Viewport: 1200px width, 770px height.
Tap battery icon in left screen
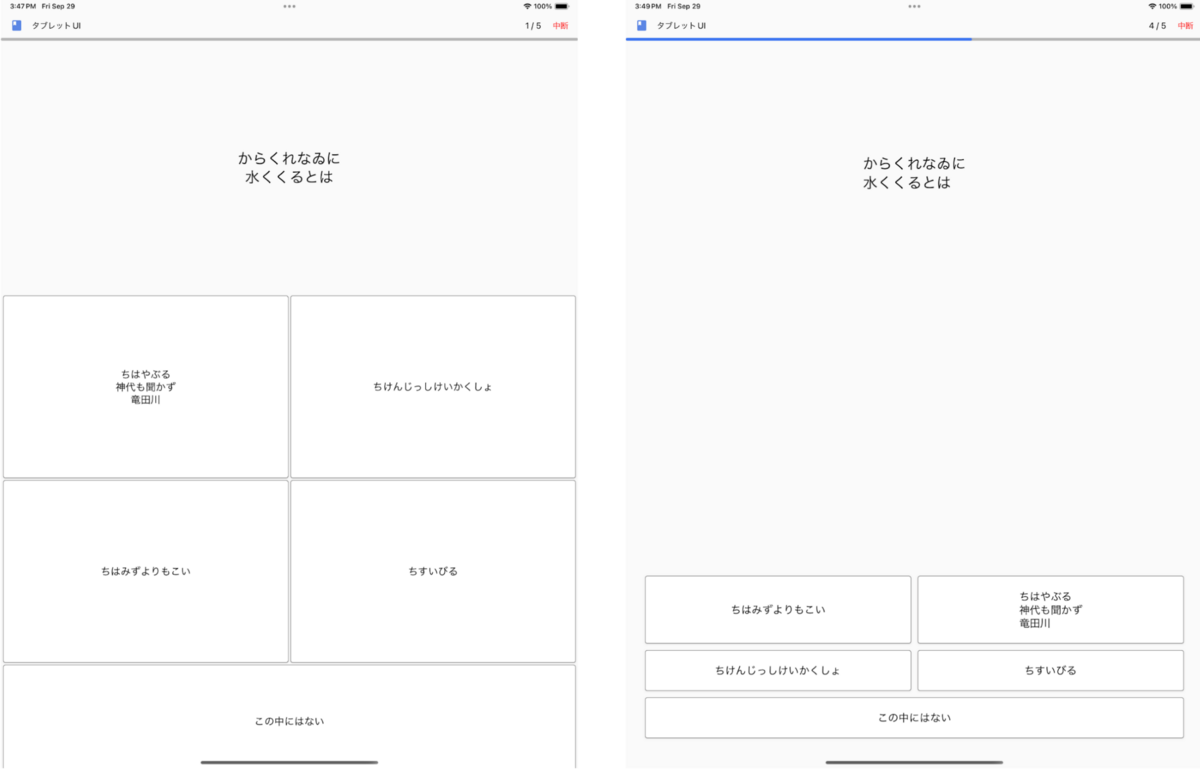(562, 6)
